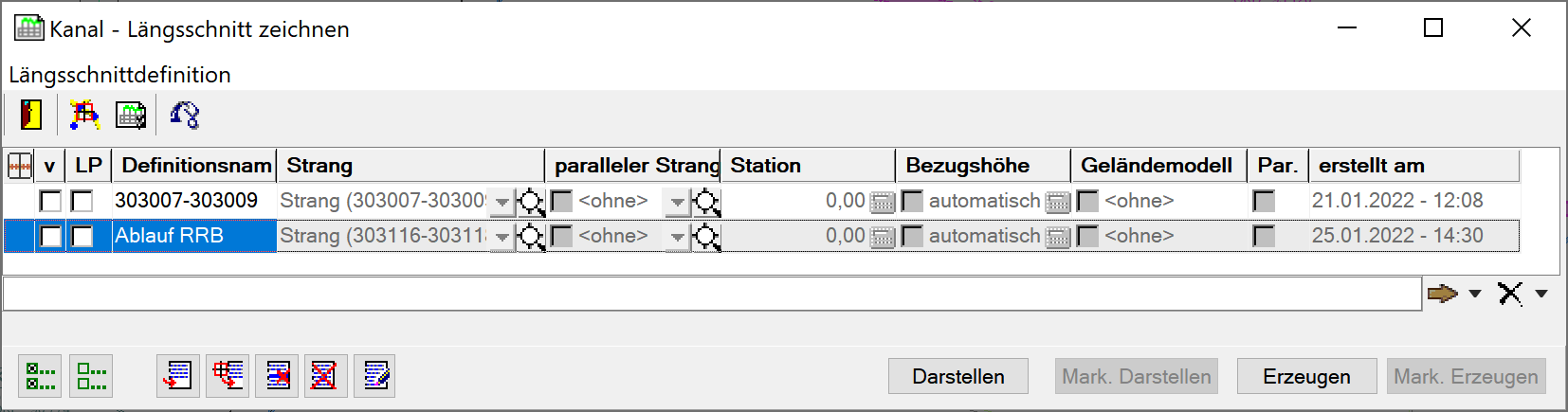Open the Strang dropdown for Ablauf RRB
The width and height of the screenshot is (1568, 412).
pos(502,237)
